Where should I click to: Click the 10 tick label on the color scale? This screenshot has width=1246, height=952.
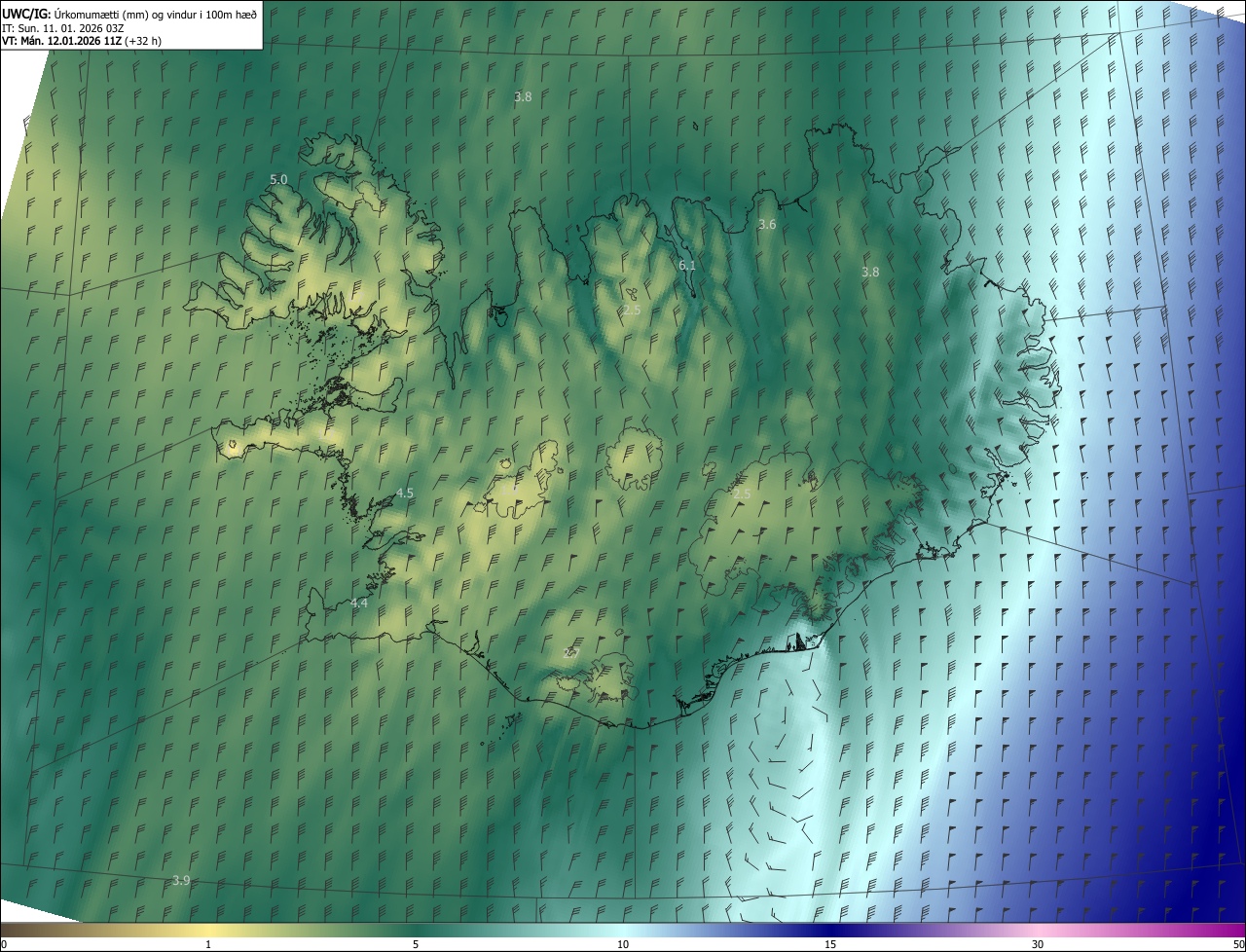coord(623,944)
